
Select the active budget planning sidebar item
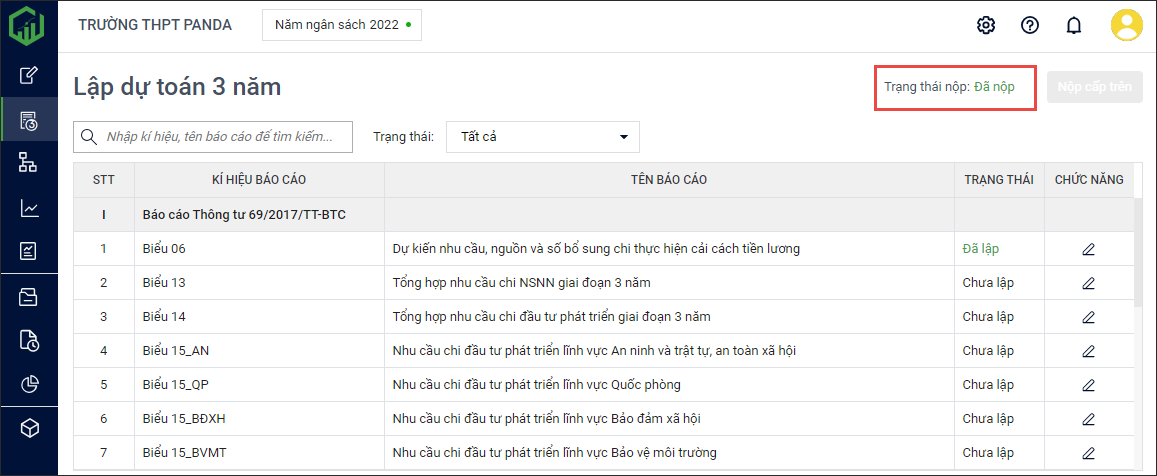[x=29, y=121]
